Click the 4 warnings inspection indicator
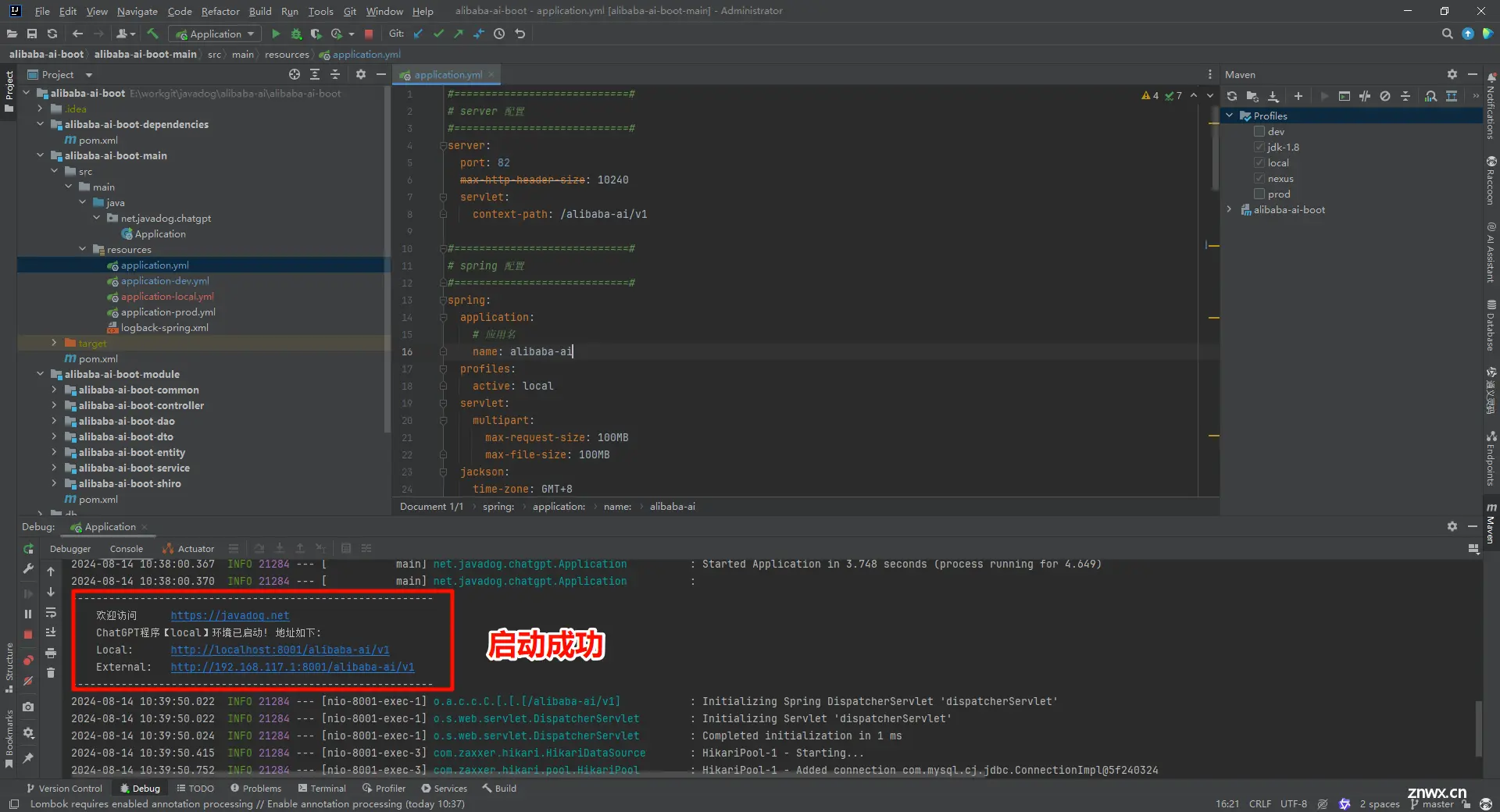Screen dimensions: 1500x812 (x=1150, y=95)
